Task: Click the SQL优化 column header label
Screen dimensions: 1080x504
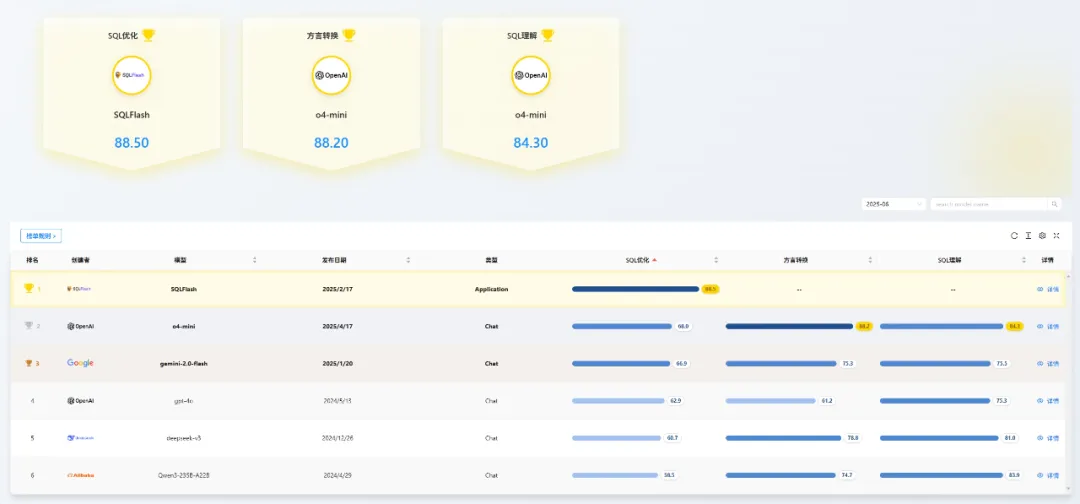Action: (638, 260)
